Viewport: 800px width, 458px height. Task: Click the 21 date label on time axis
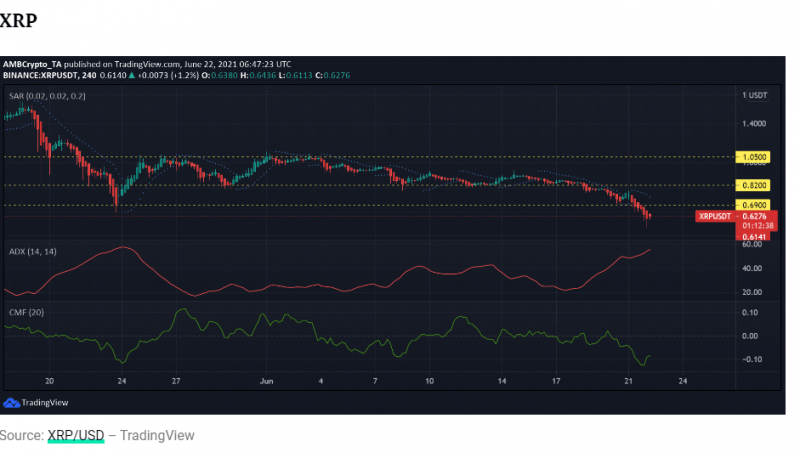pyautogui.click(x=628, y=381)
